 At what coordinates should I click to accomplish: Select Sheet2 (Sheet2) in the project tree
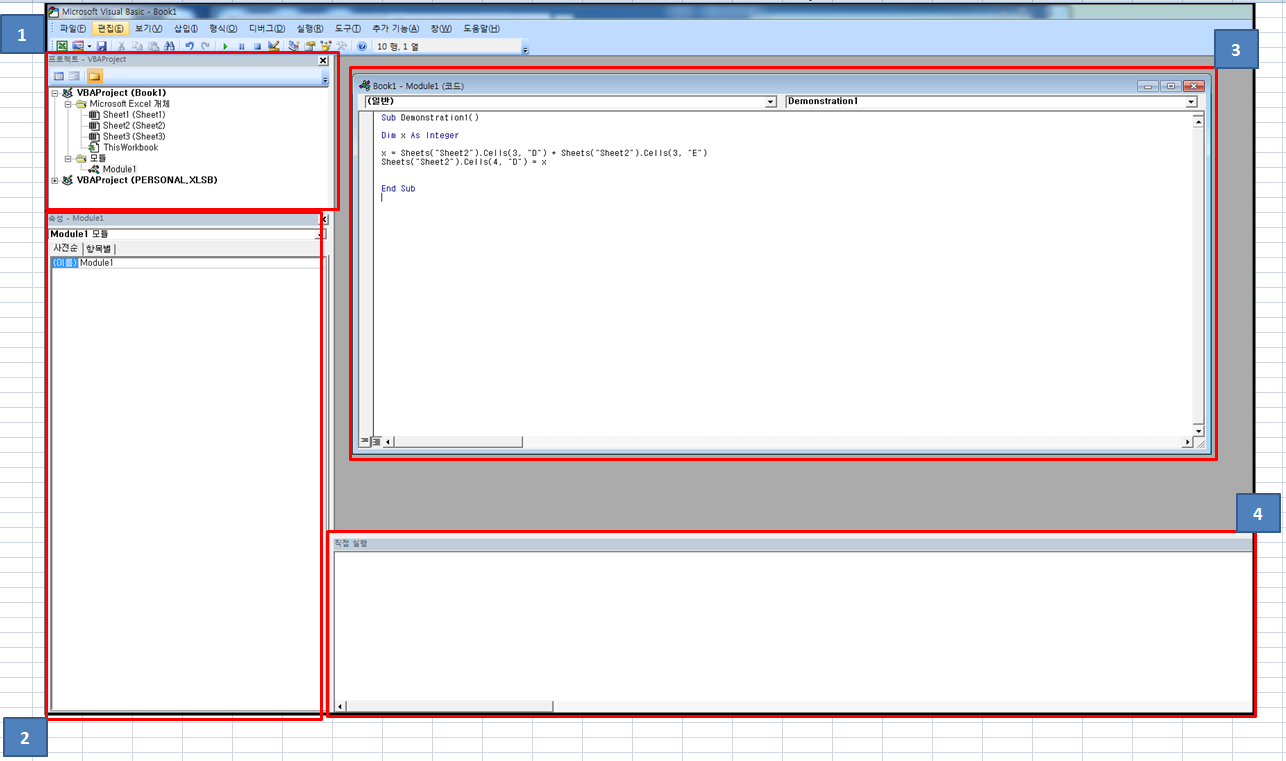click(x=134, y=125)
